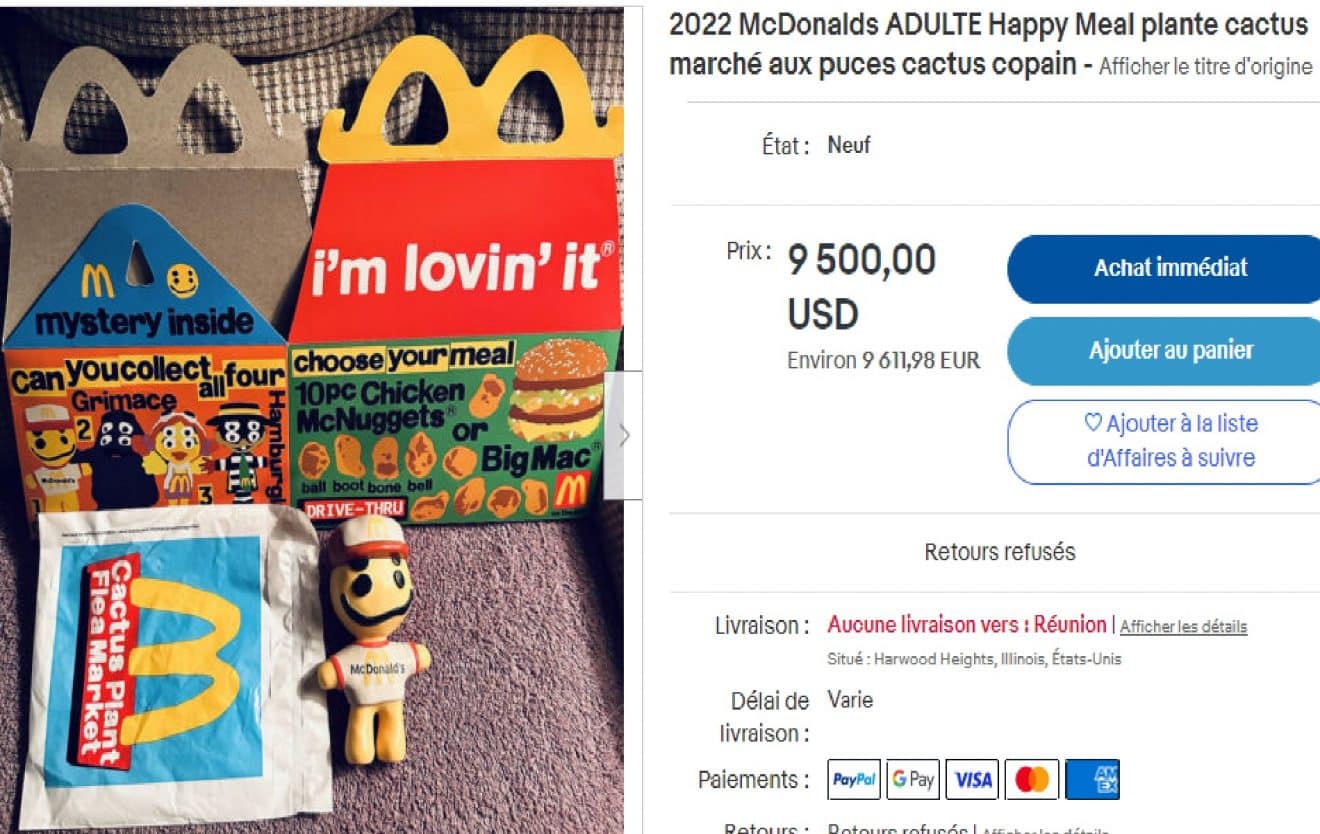Screen dimensions: 1320x834
Task: Open shipping Afficher les détails link
Action: (1183, 627)
